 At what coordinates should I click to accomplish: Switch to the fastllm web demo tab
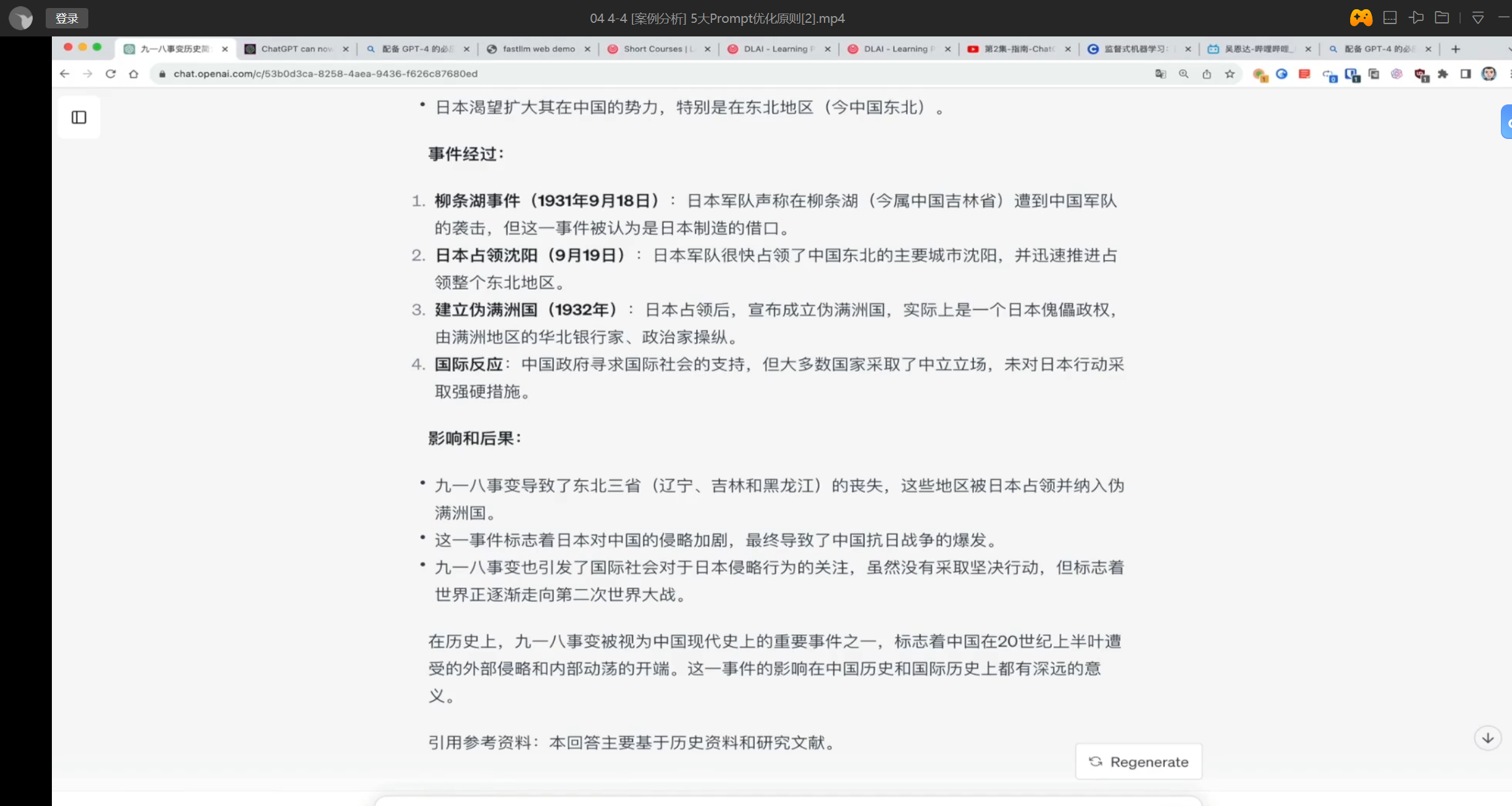(538, 49)
